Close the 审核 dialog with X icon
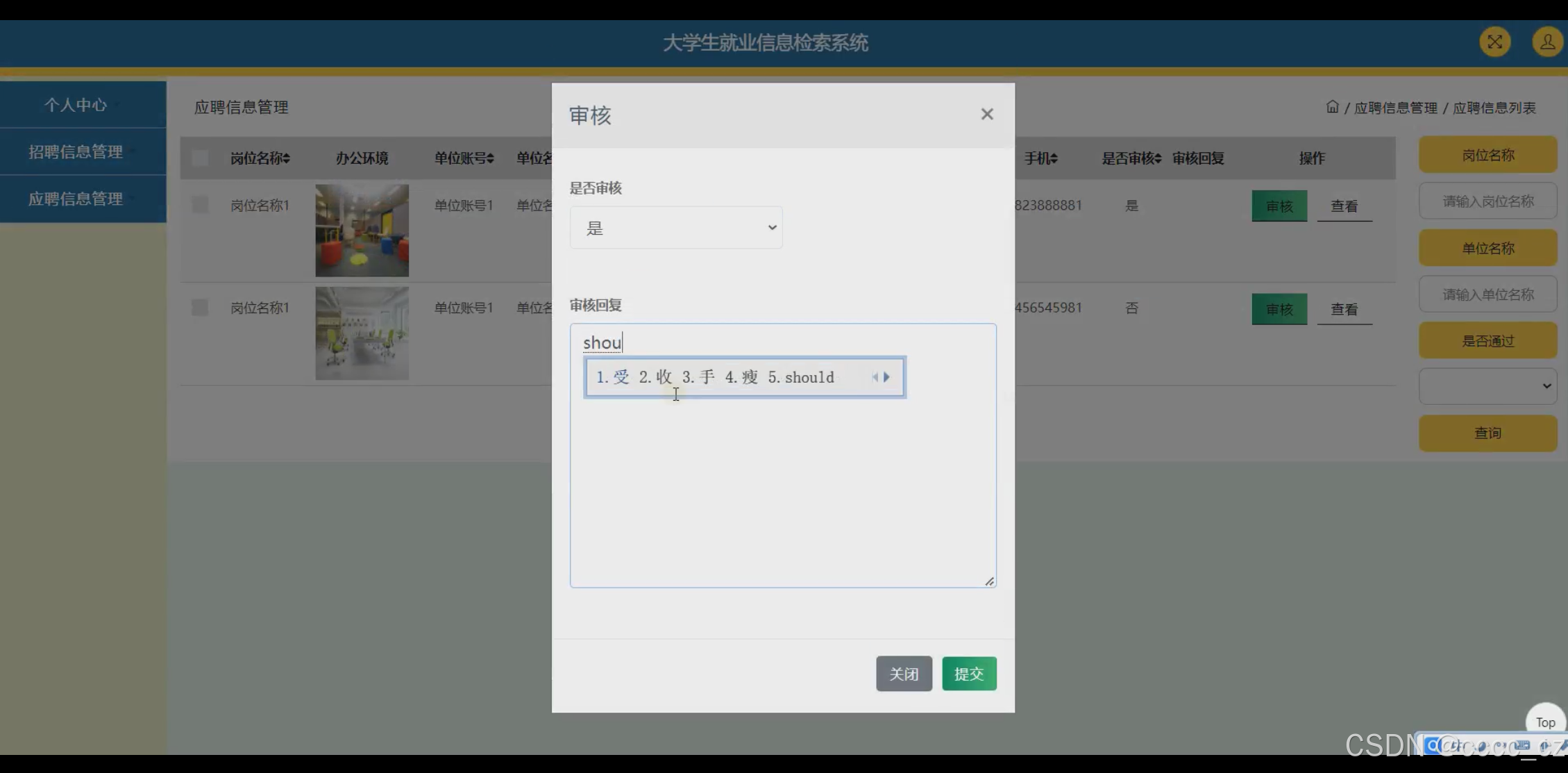 986,114
